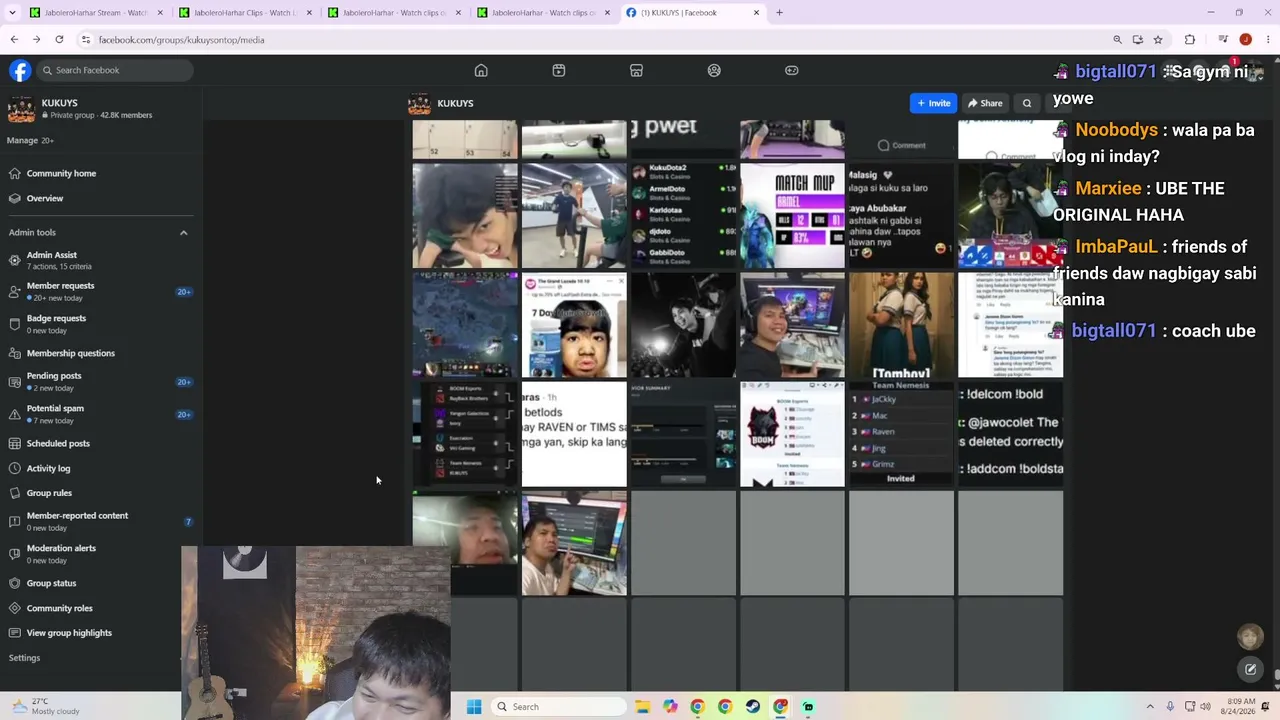The width and height of the screenshot is (1280, 720).
Task: Click the KUKUYS group name in sidebar
Action: (60, 103)
